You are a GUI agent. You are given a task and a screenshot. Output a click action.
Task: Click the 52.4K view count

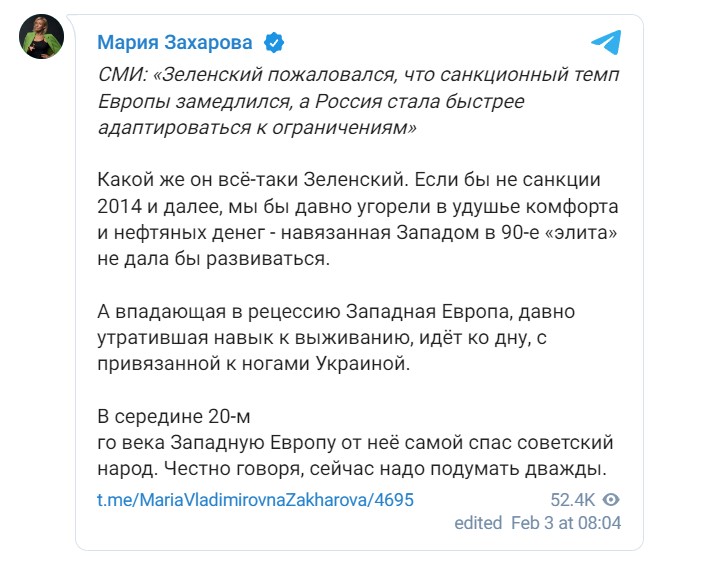(573, 499)
